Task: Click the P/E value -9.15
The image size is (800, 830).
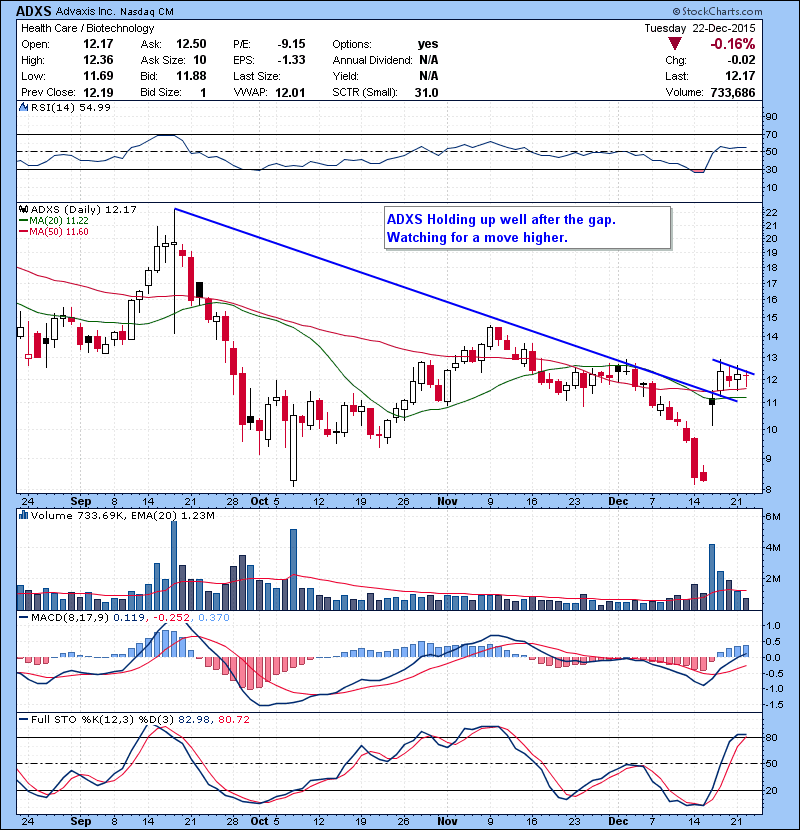Action: (x=291, y=44)
